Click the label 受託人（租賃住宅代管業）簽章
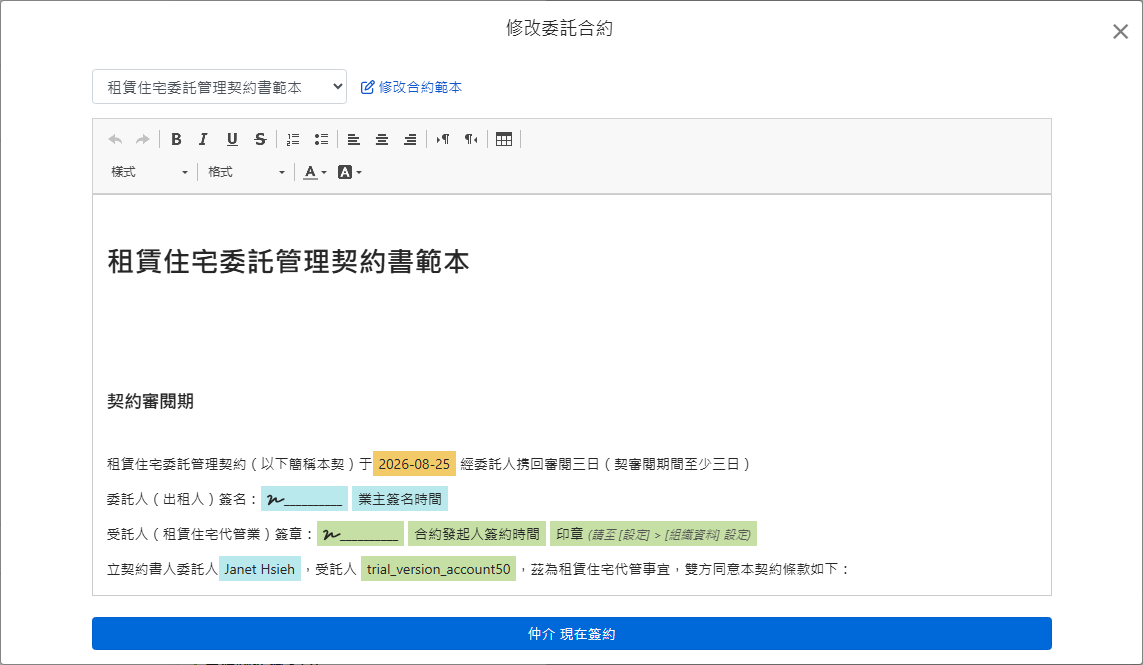 point(205,534)
